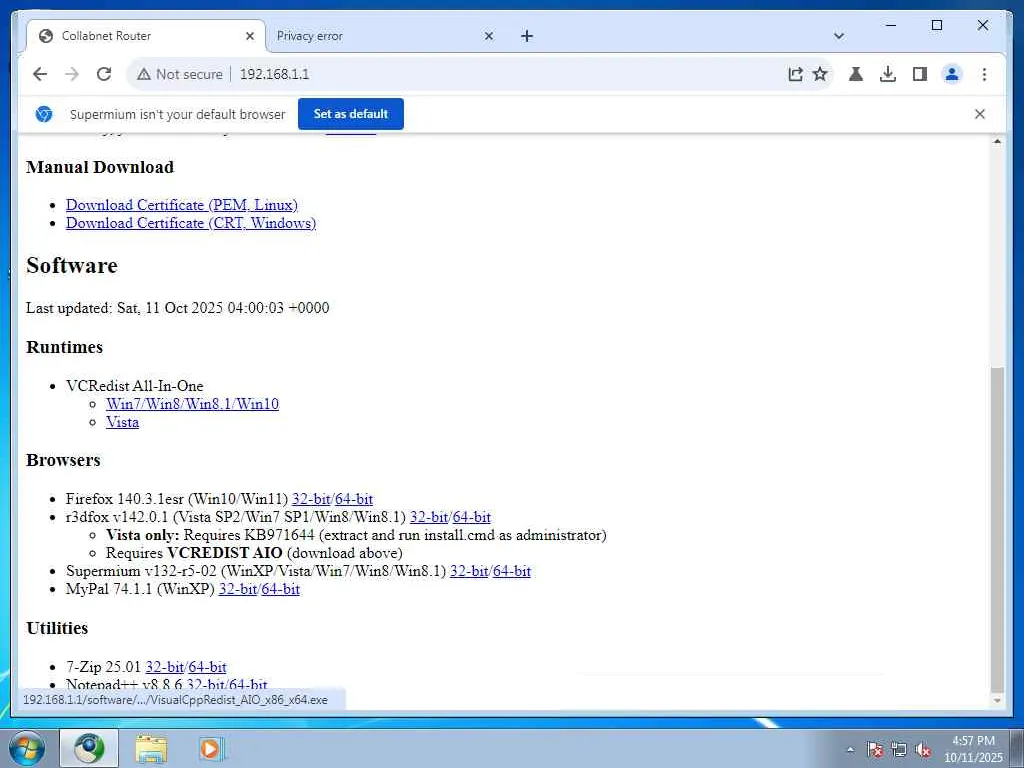Open the Action Center flag icon
Viewport: 1024px width, 768px height.
point(875,750)
